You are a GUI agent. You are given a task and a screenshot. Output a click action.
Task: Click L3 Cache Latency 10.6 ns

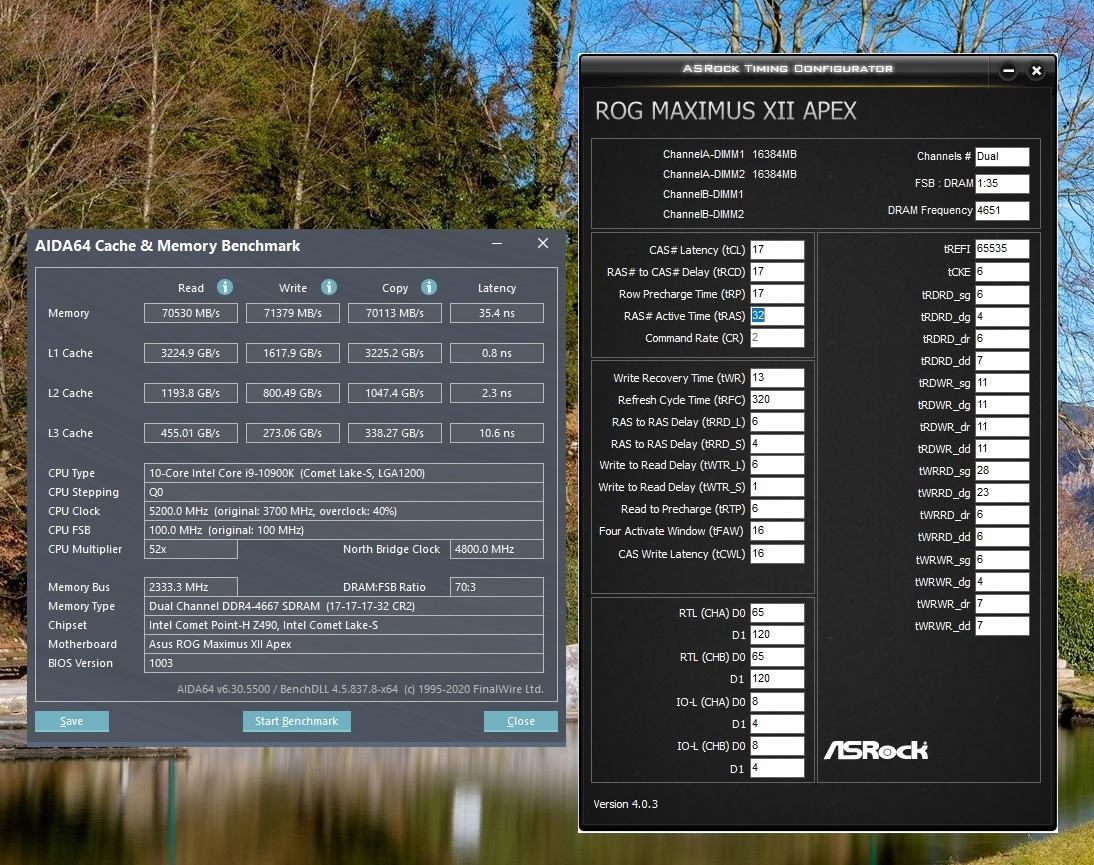tap(497, 432)
